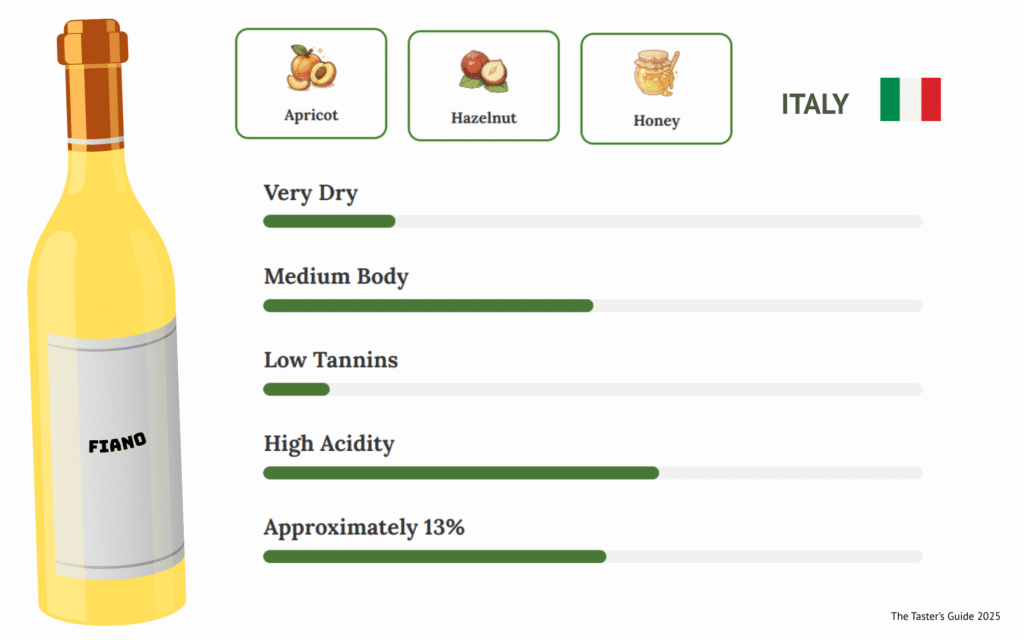Click the Very Dry heading

(x=310, y=193)
